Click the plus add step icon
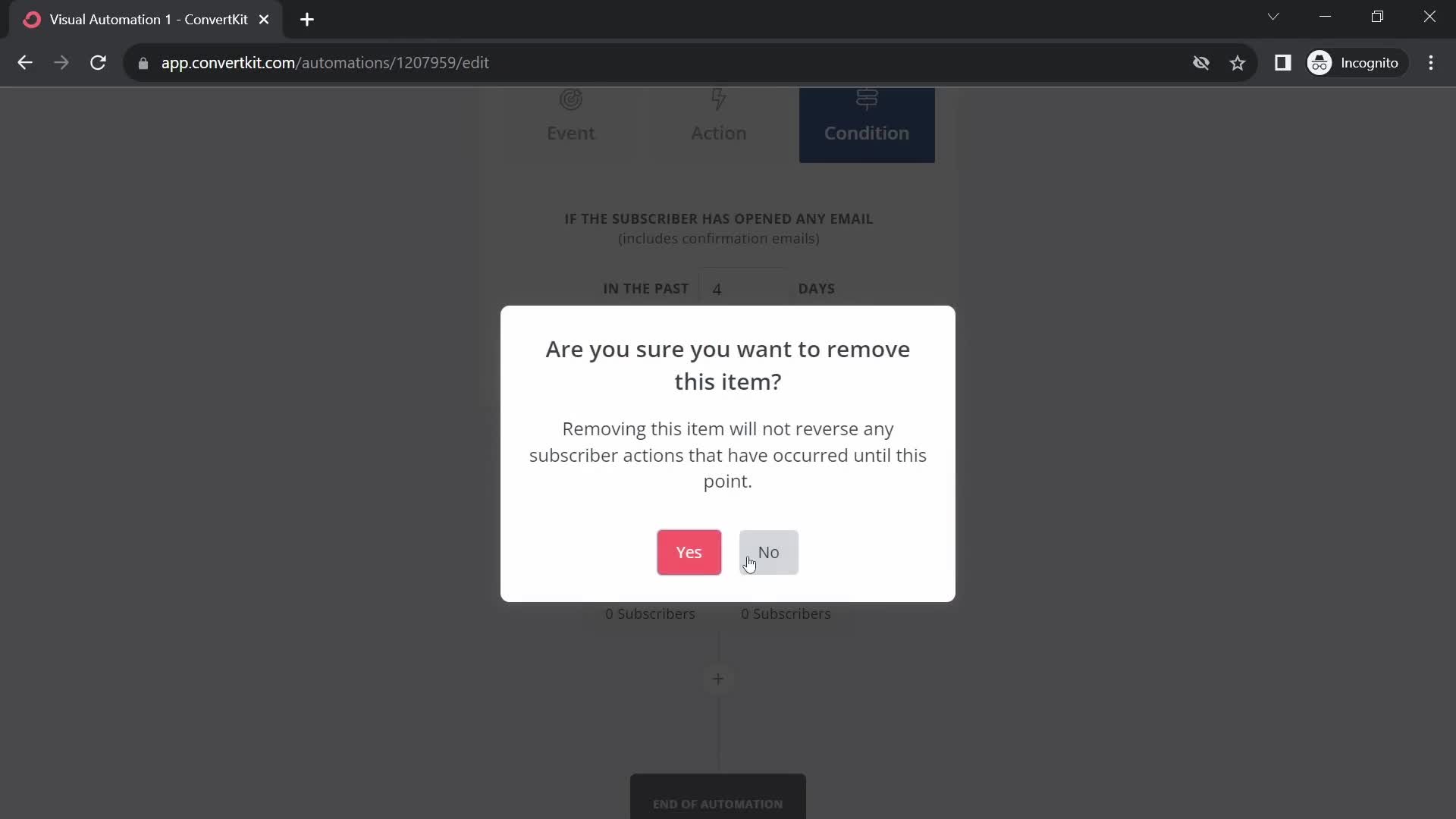 [x=718, y=679]
